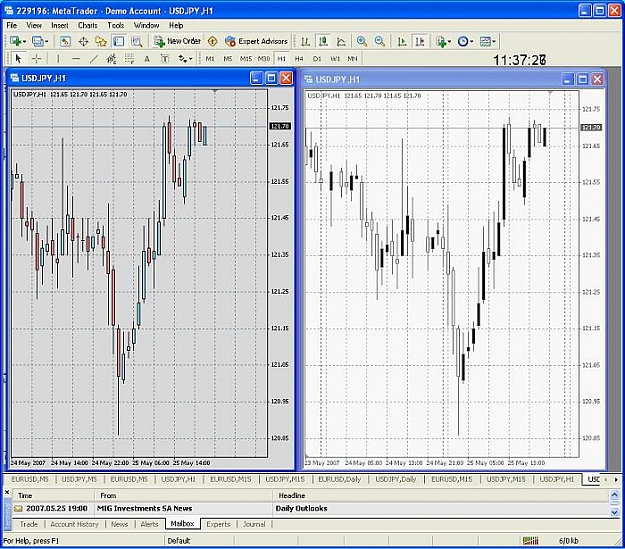Viewport: 625px width, 549px height.
Task: Toggle the Market Watch window icon
Action: [65, 41]
